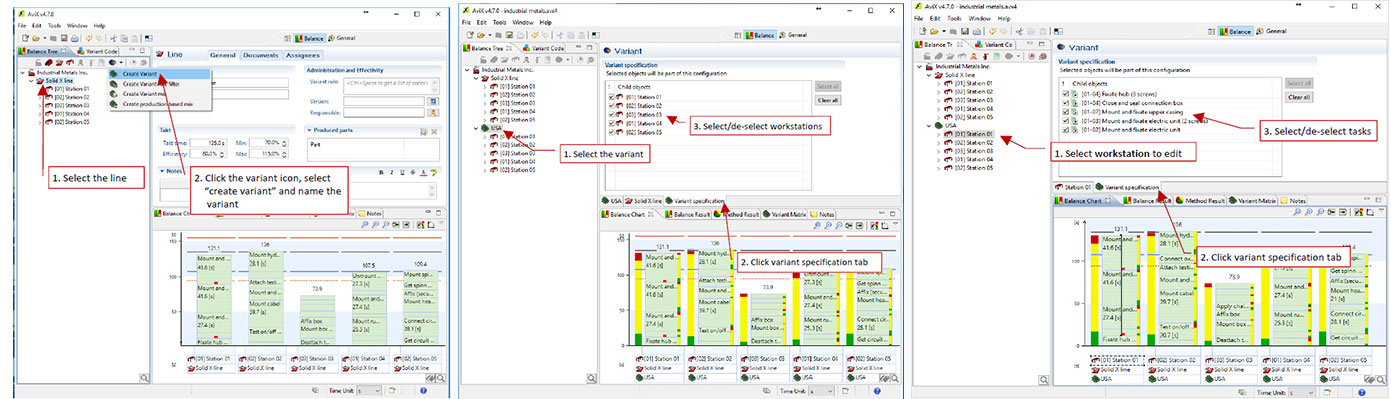Click General perspective button in right window
1391x399 pixels.
coord(1272,31)
